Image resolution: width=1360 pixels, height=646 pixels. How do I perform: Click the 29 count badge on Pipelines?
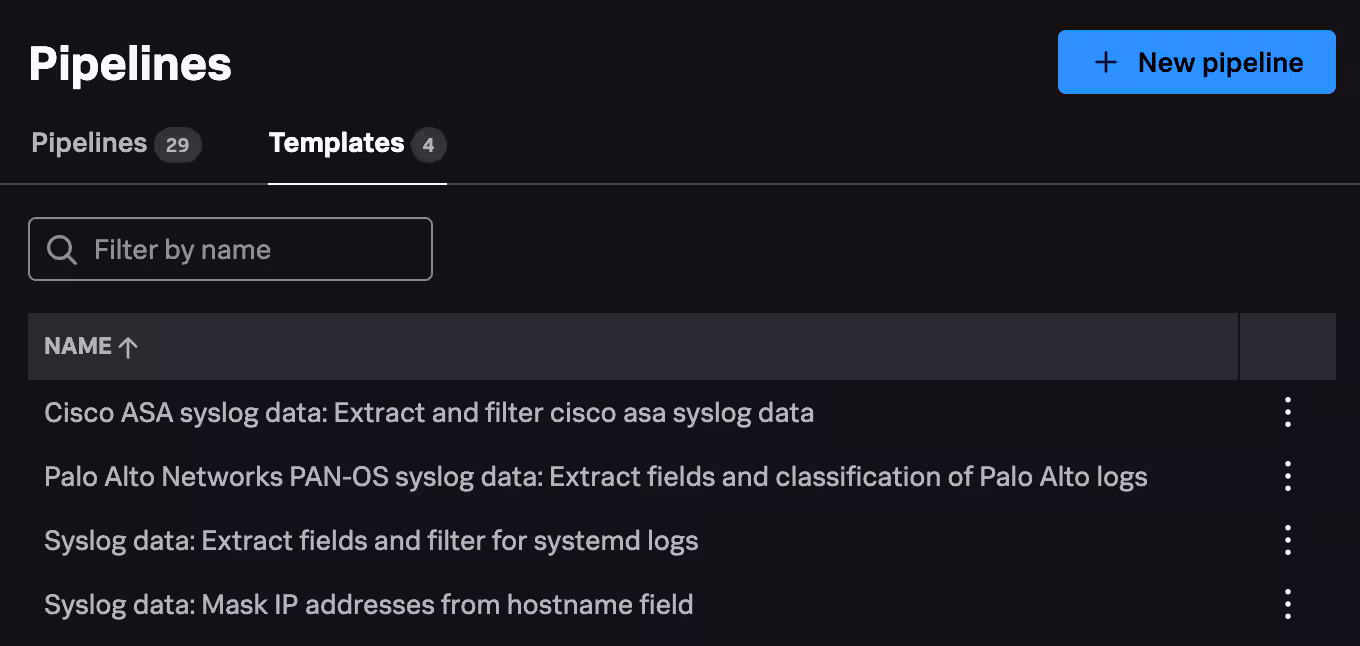pyautogui.click(x=177, y=145)
